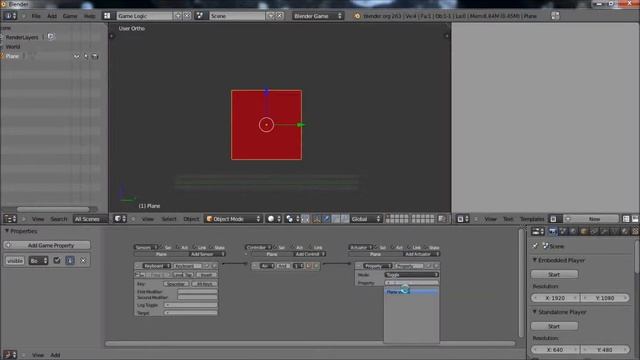Open the Add menu in info header

(52, 16)
